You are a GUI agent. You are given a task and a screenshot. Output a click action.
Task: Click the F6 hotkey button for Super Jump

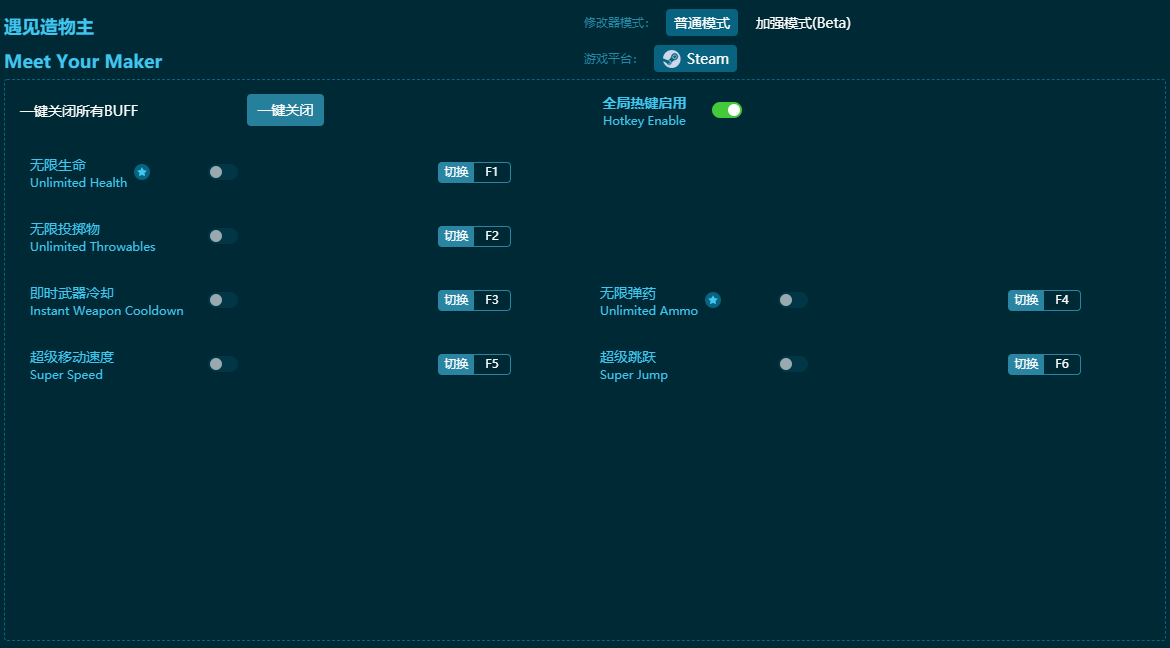[1061, 364]
